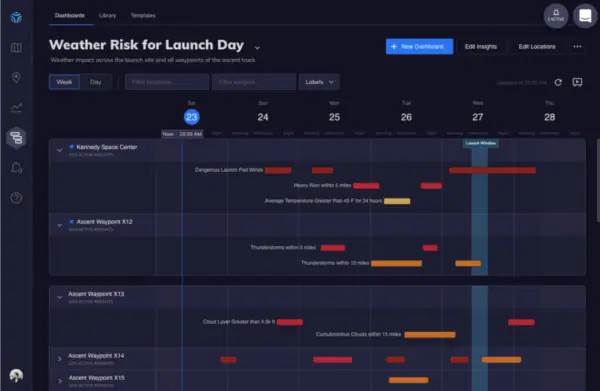Open the user avatar at sidebar bottom
The width and height of the screenshot is (600, 391).
click(16, 376)
